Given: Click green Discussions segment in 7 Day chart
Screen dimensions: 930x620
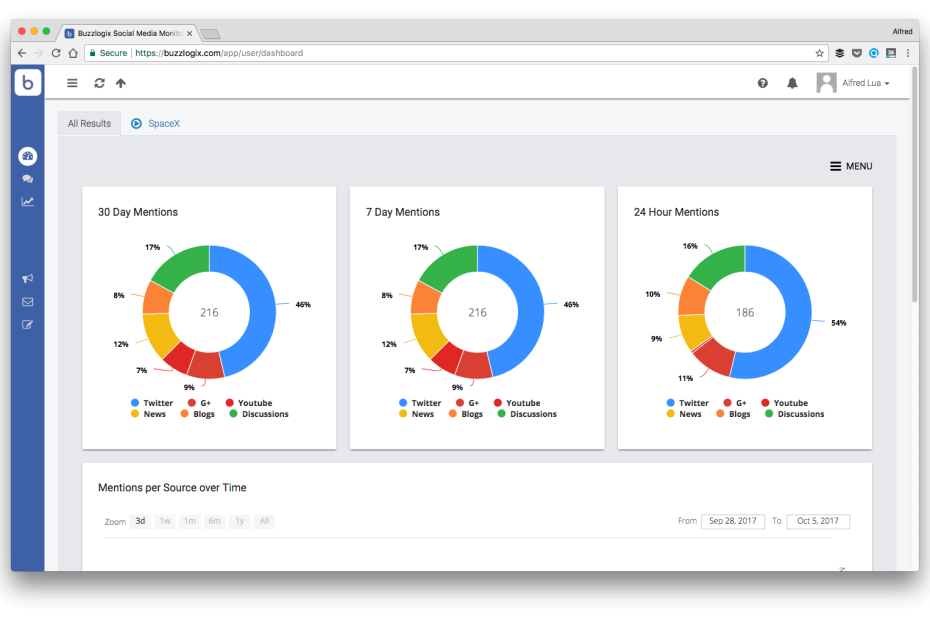Looking at the screenshot, I should 456,265.
